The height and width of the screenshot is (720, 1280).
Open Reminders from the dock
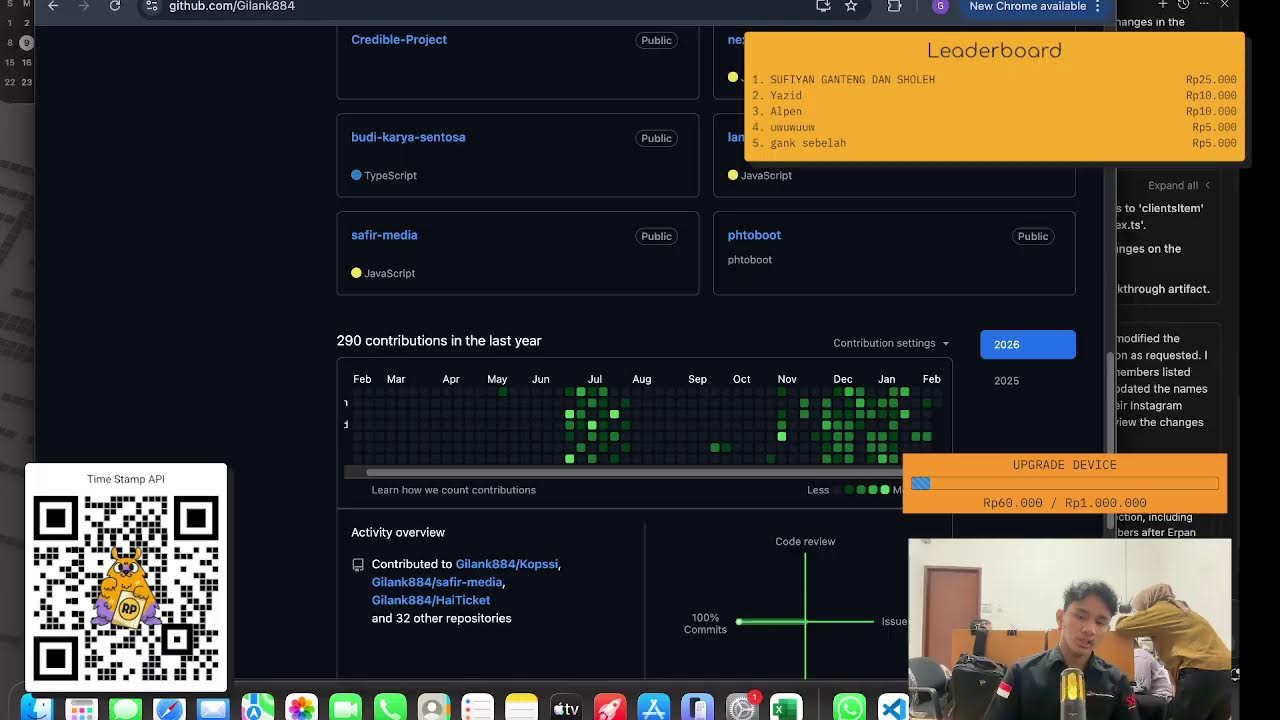(478, 708)
